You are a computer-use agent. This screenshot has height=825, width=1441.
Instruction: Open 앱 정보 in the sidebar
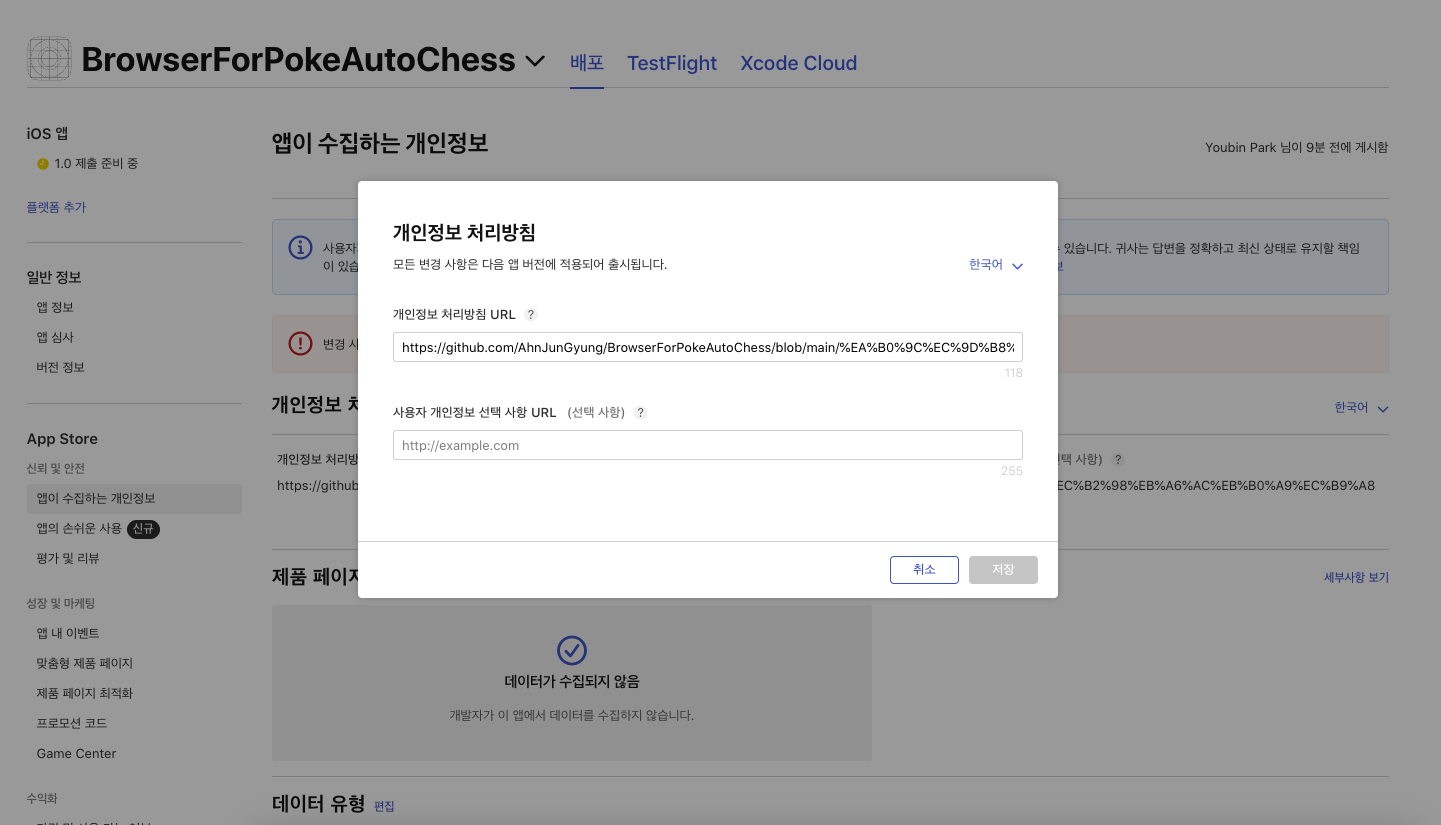coord(55,307)
